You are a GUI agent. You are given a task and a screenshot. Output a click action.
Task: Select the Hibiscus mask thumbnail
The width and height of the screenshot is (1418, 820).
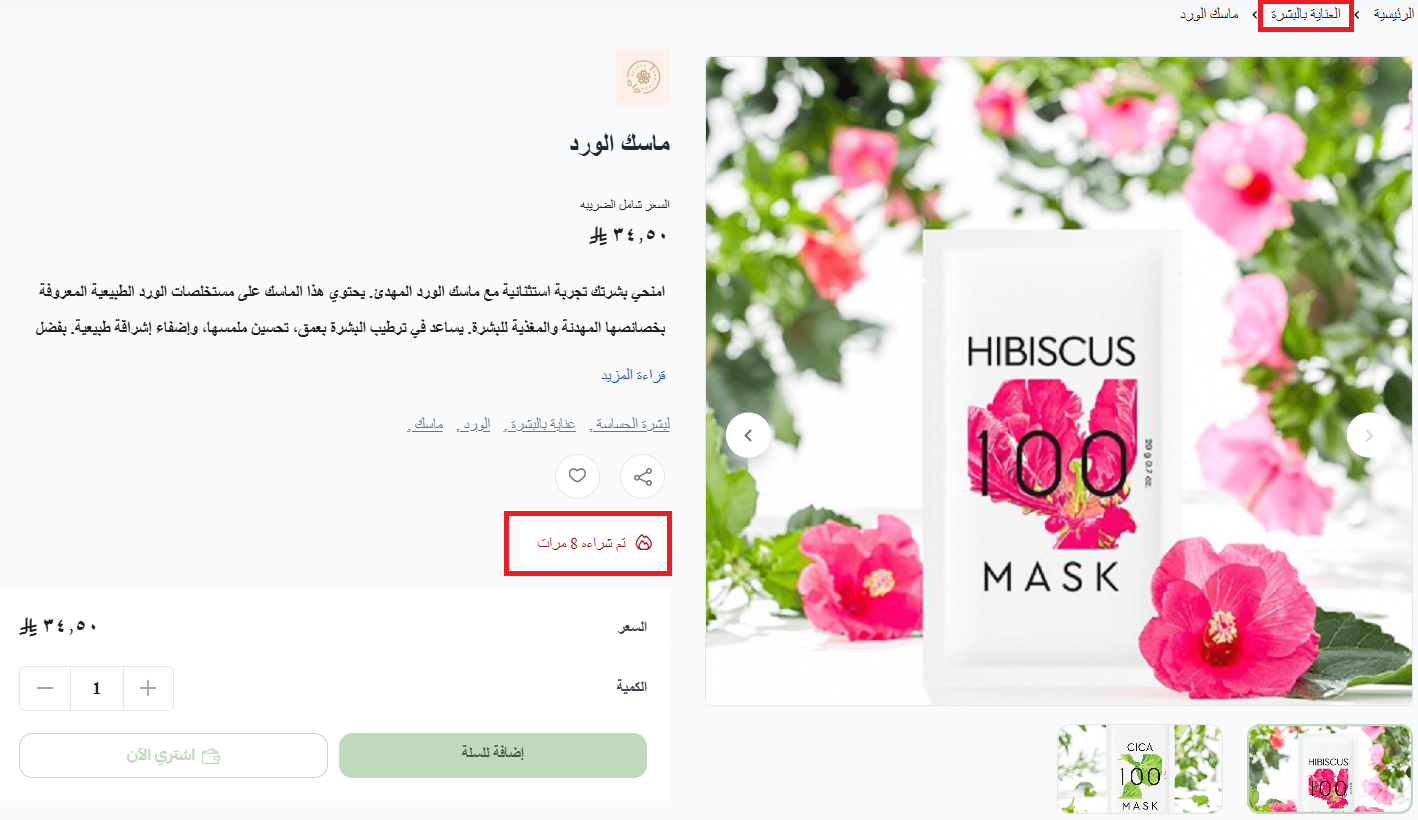point(1330,768)
